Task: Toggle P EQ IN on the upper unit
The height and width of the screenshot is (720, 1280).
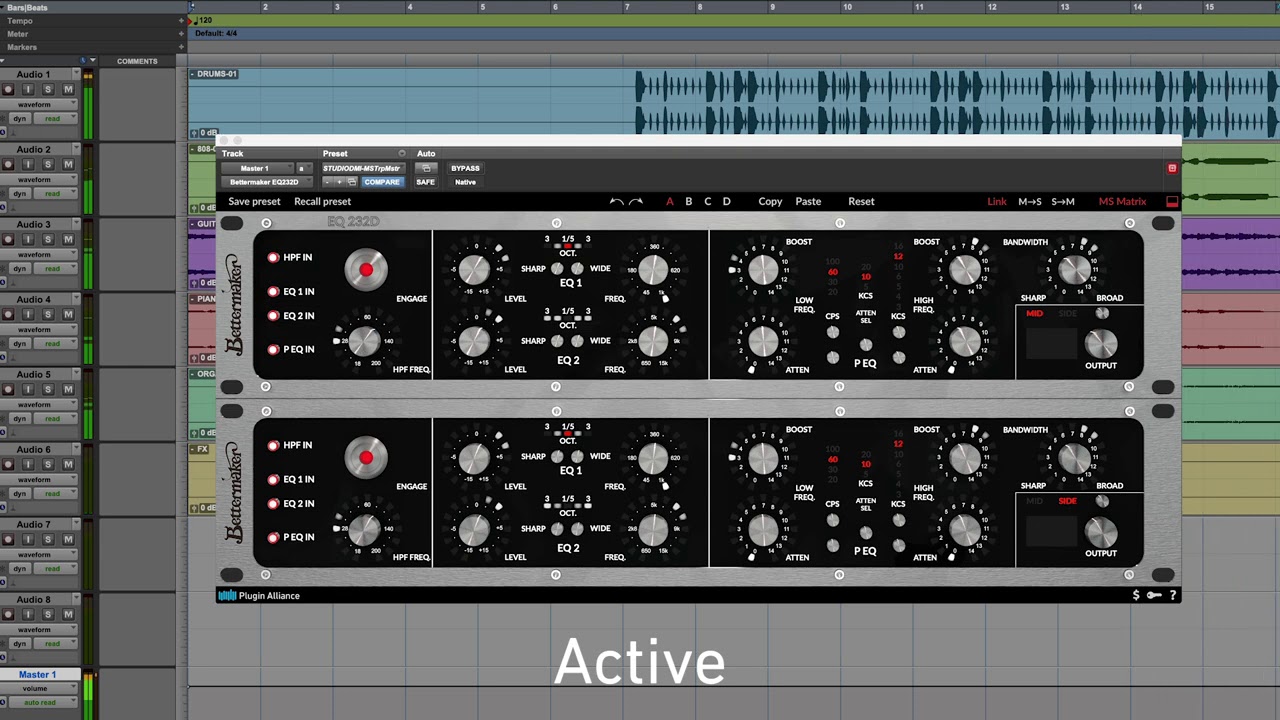Action: 273,350
